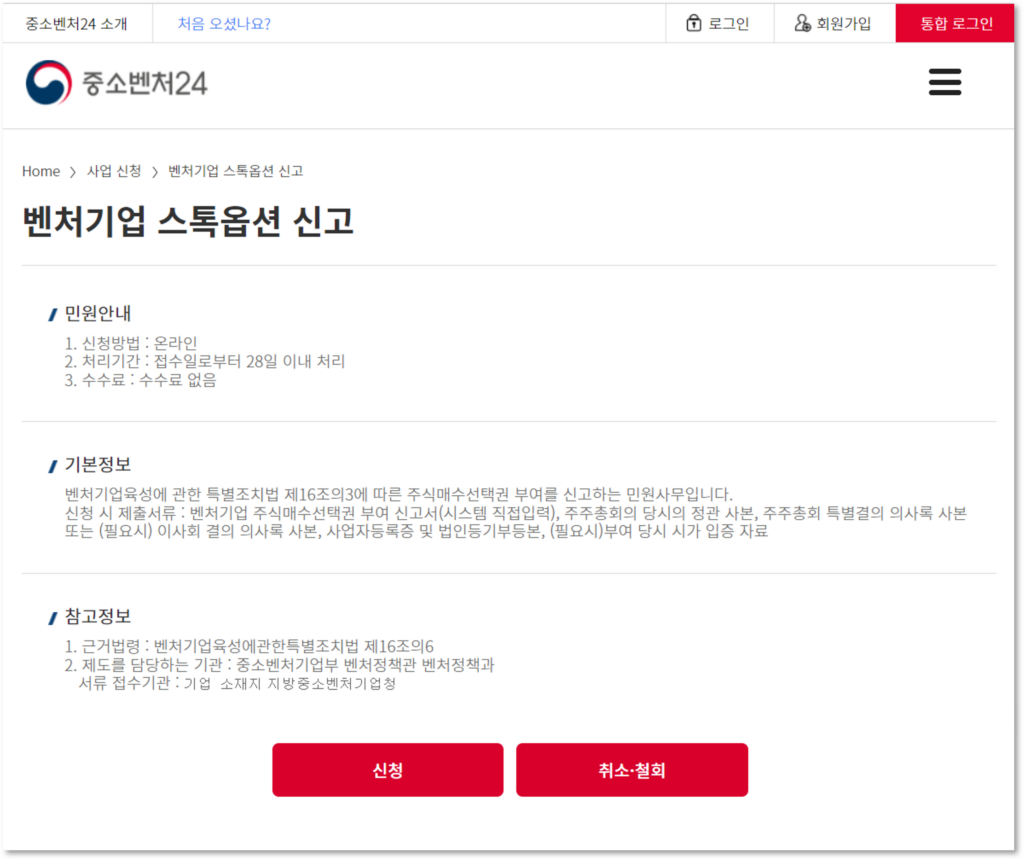Open the hamburger menu
This screenshot has height=860, width=1024.
945,82
